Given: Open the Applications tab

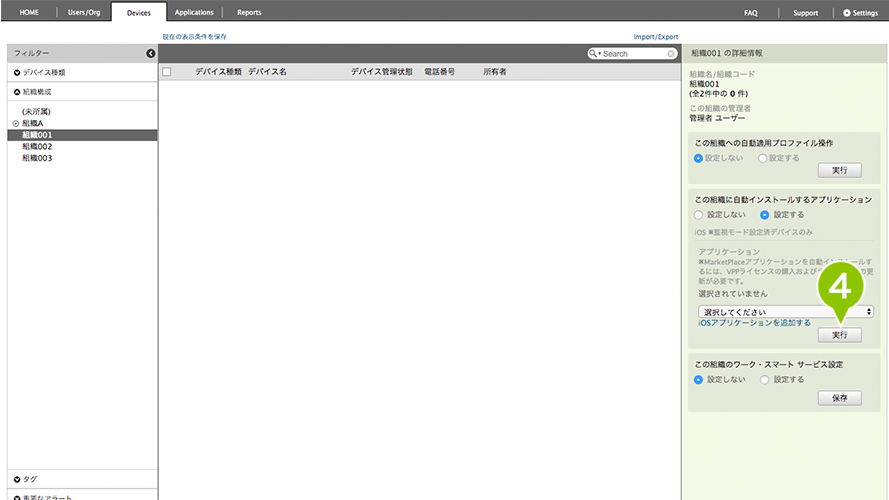Looking at the screenshot, I should pyautogui.click(x=194, y=12).
